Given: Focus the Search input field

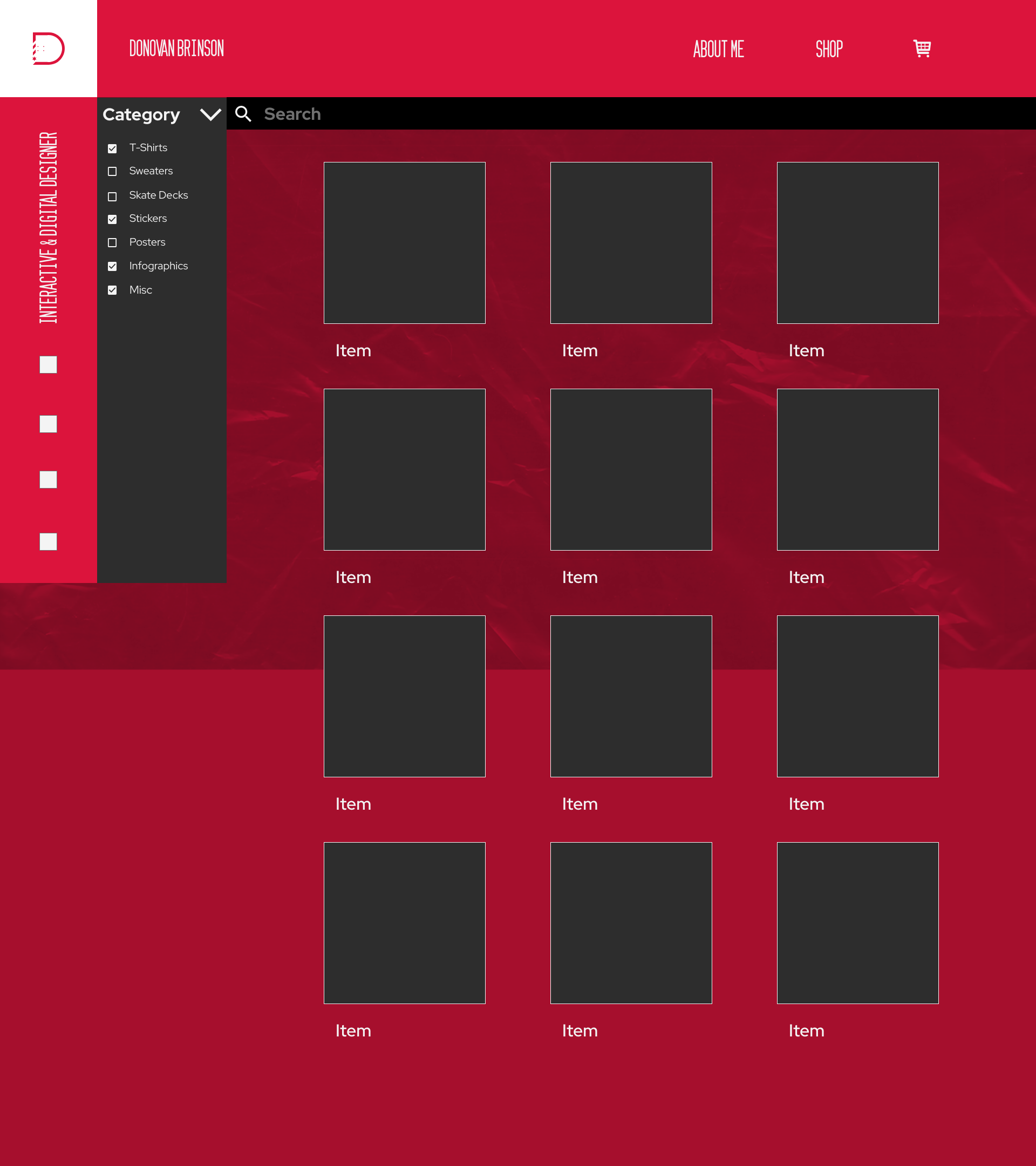Looking at the screenshot, I should (631, 113).
